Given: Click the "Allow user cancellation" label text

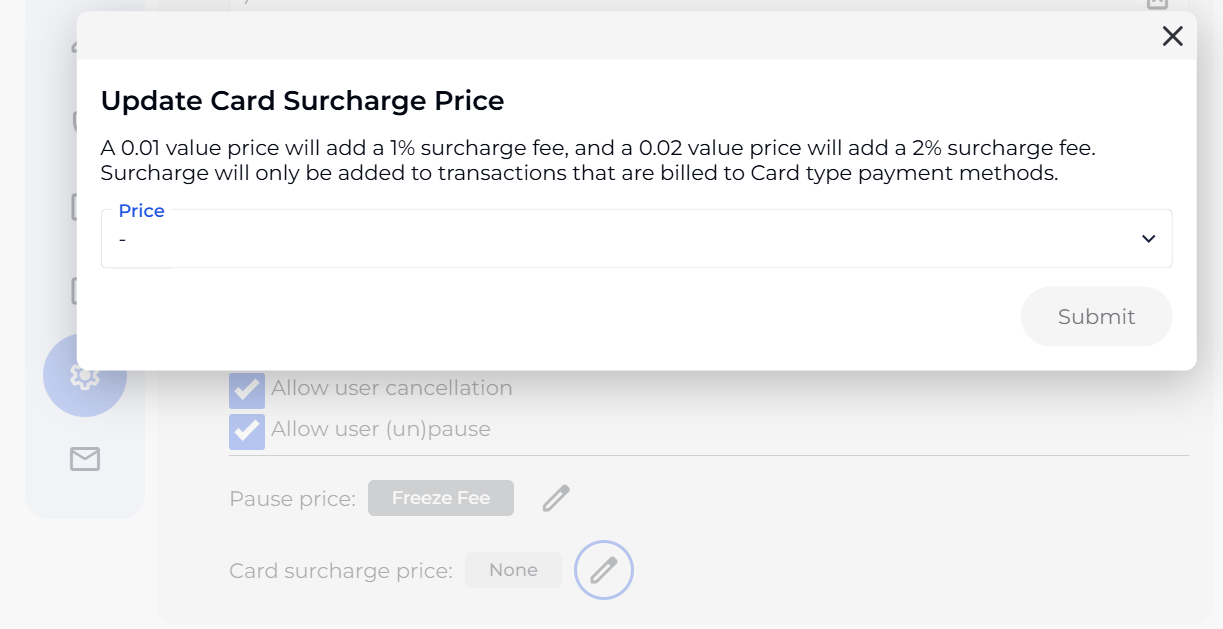Looking at the screenshot, I should tap(391, 388).
